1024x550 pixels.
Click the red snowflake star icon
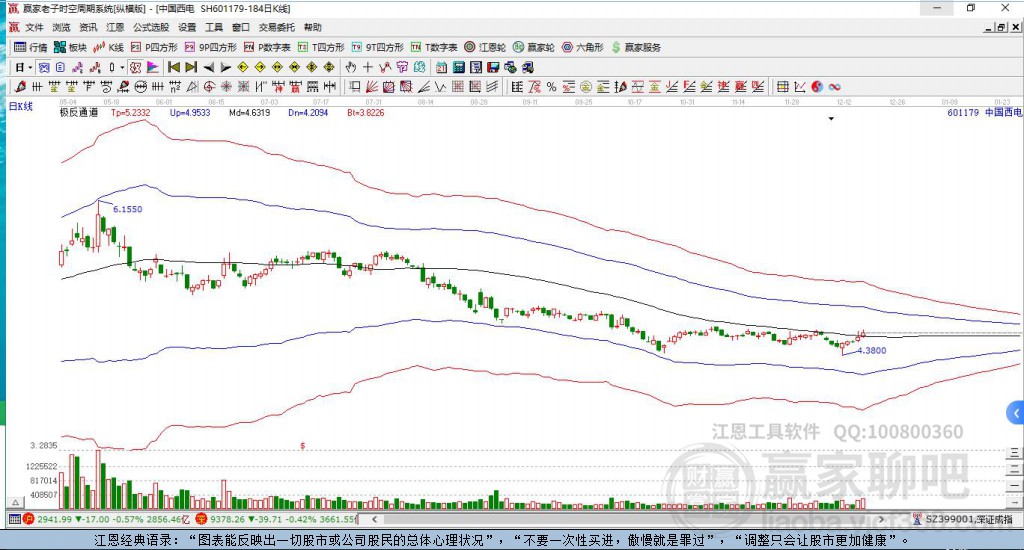pyautogui.click(x=226, y=86)
